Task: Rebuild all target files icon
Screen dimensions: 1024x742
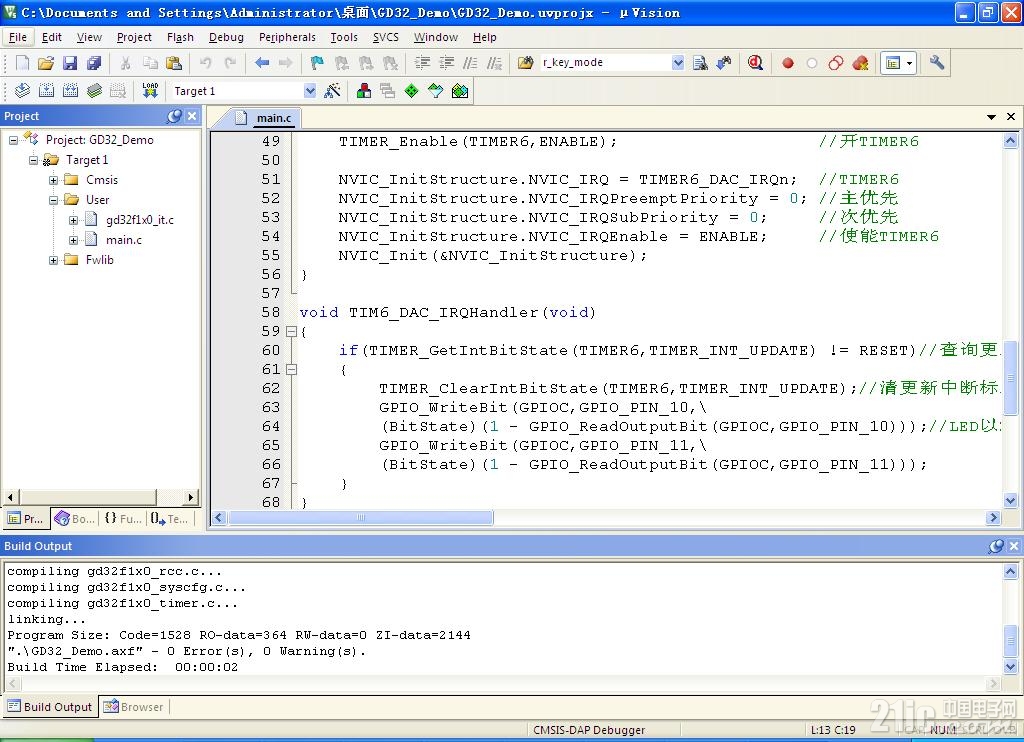Action: click(71, 91)
